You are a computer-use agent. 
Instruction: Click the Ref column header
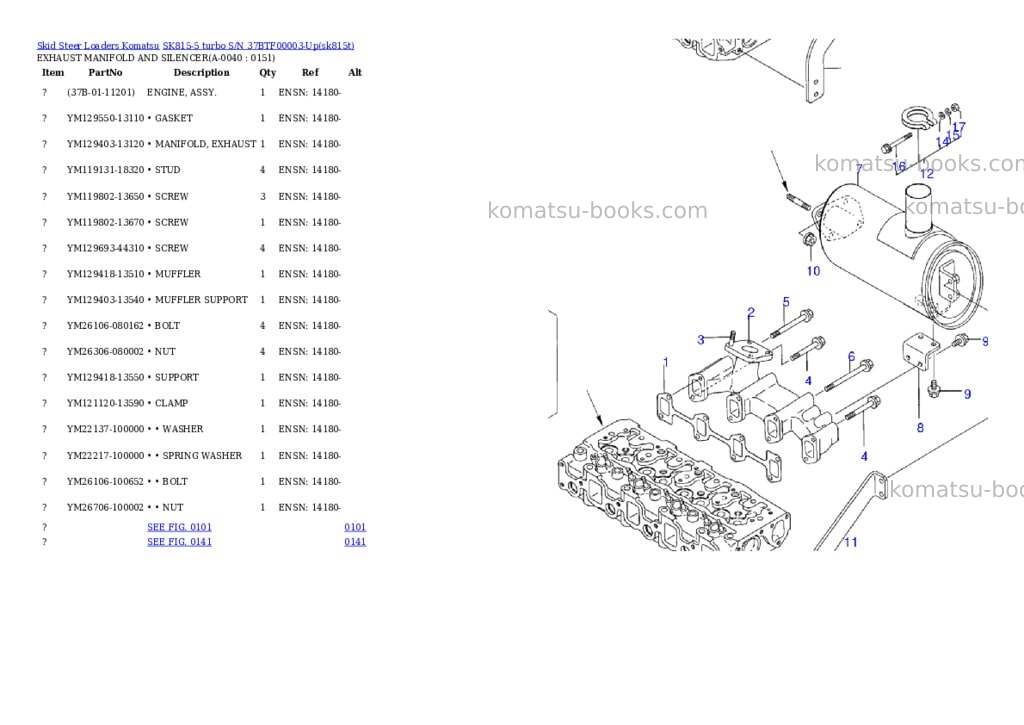pos(310,72)
